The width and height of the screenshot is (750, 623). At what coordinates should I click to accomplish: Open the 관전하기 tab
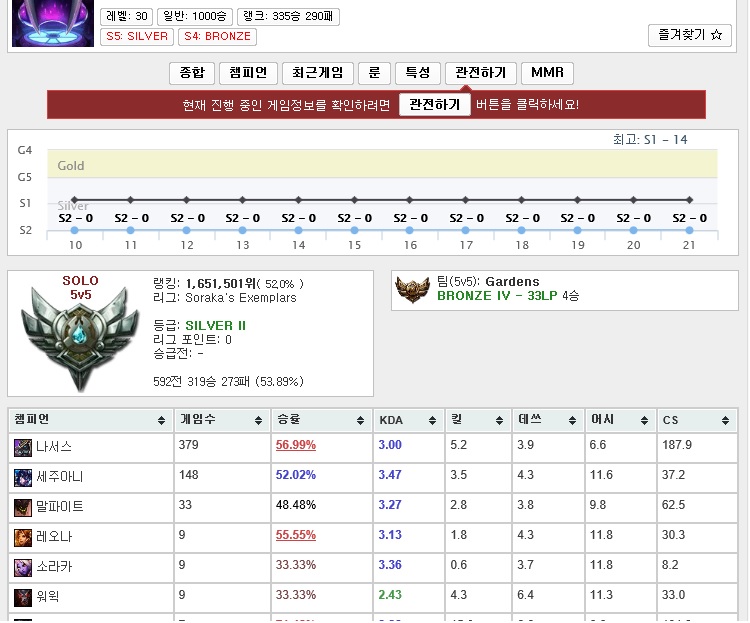[480, 73]
